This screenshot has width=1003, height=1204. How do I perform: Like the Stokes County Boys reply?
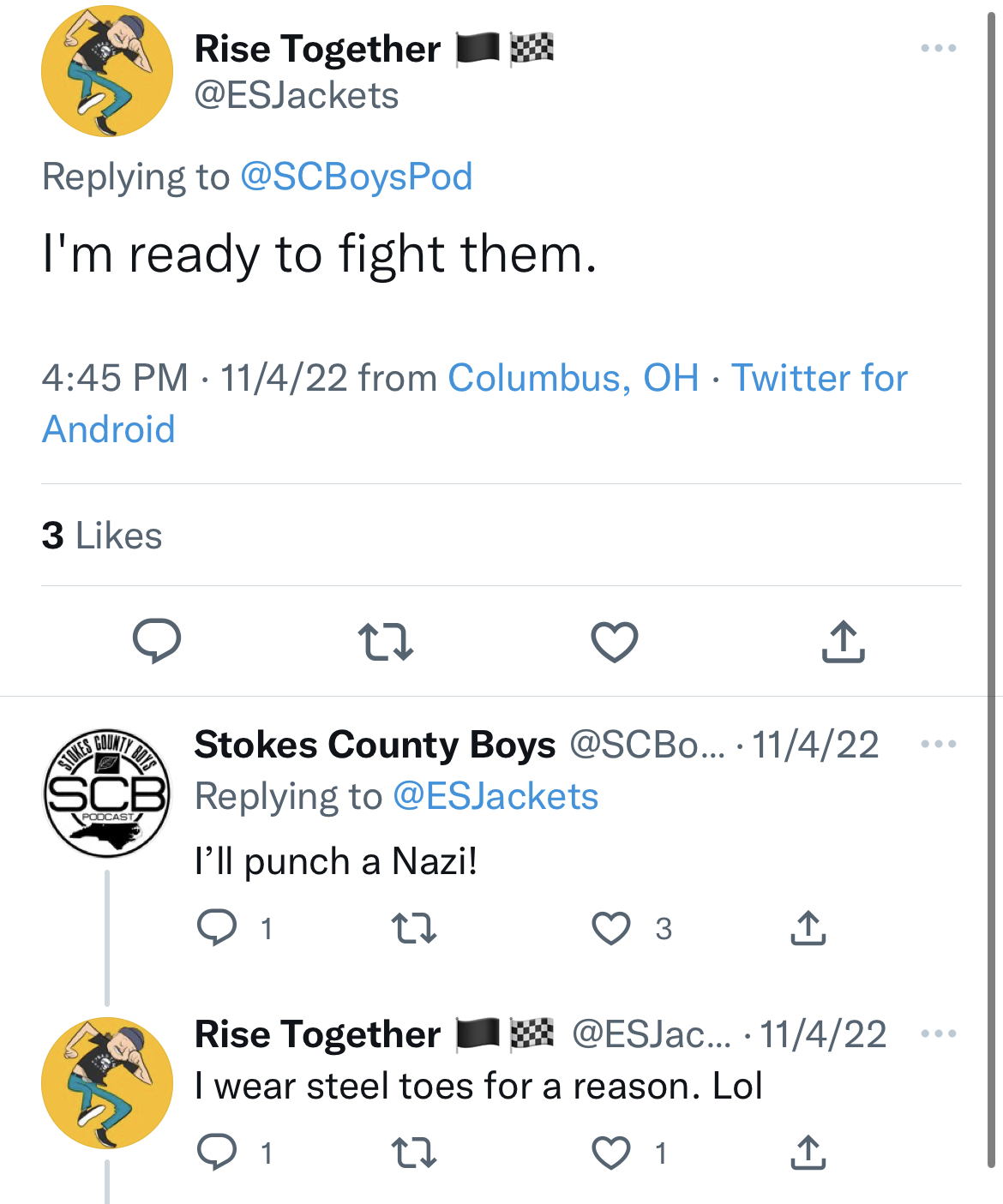pyautogui.click(x=611, y=928)
